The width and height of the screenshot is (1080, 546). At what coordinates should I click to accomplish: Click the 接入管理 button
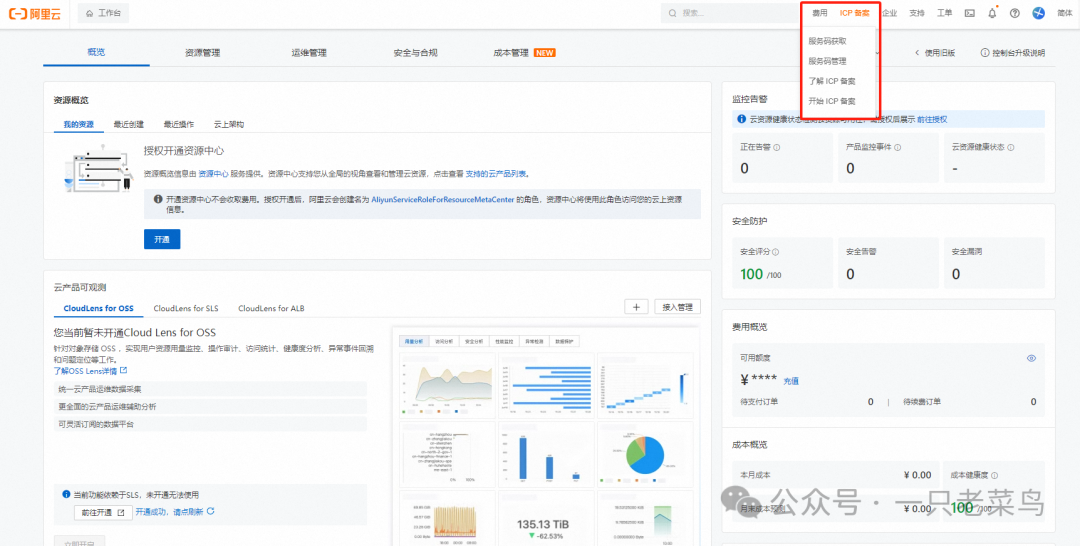click(677, 307)
